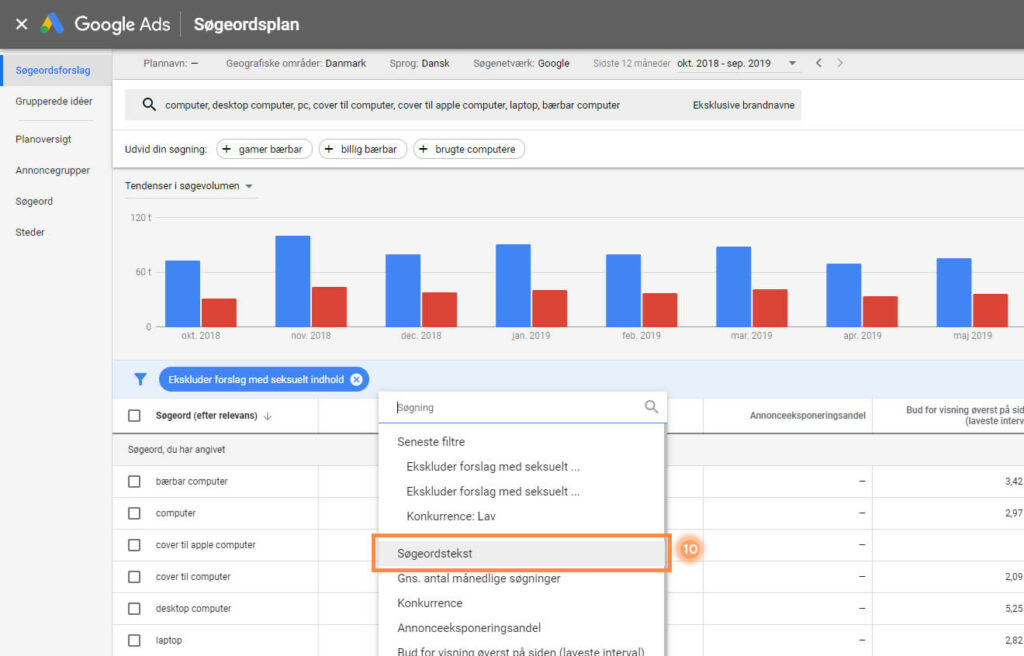Click the magnifier icon in keyword search bar
The width and height of the screenshot is (1024, 656).
pos(149,105)
